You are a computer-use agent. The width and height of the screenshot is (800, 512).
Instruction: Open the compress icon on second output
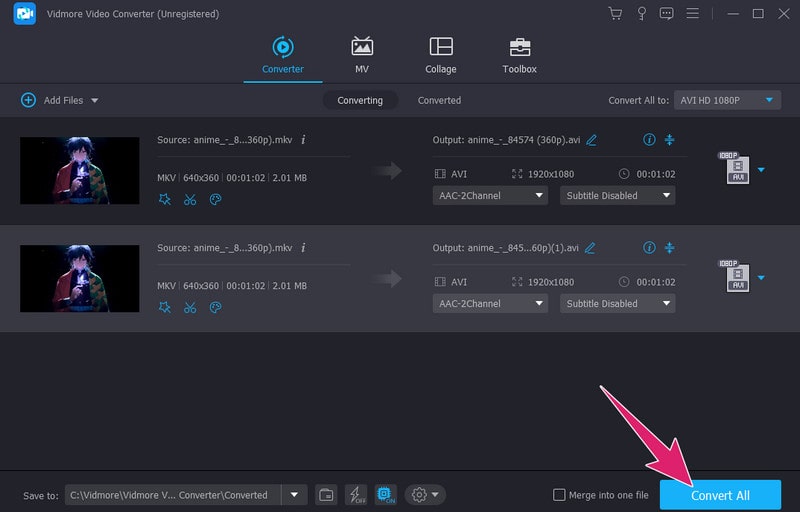point(670,248)
